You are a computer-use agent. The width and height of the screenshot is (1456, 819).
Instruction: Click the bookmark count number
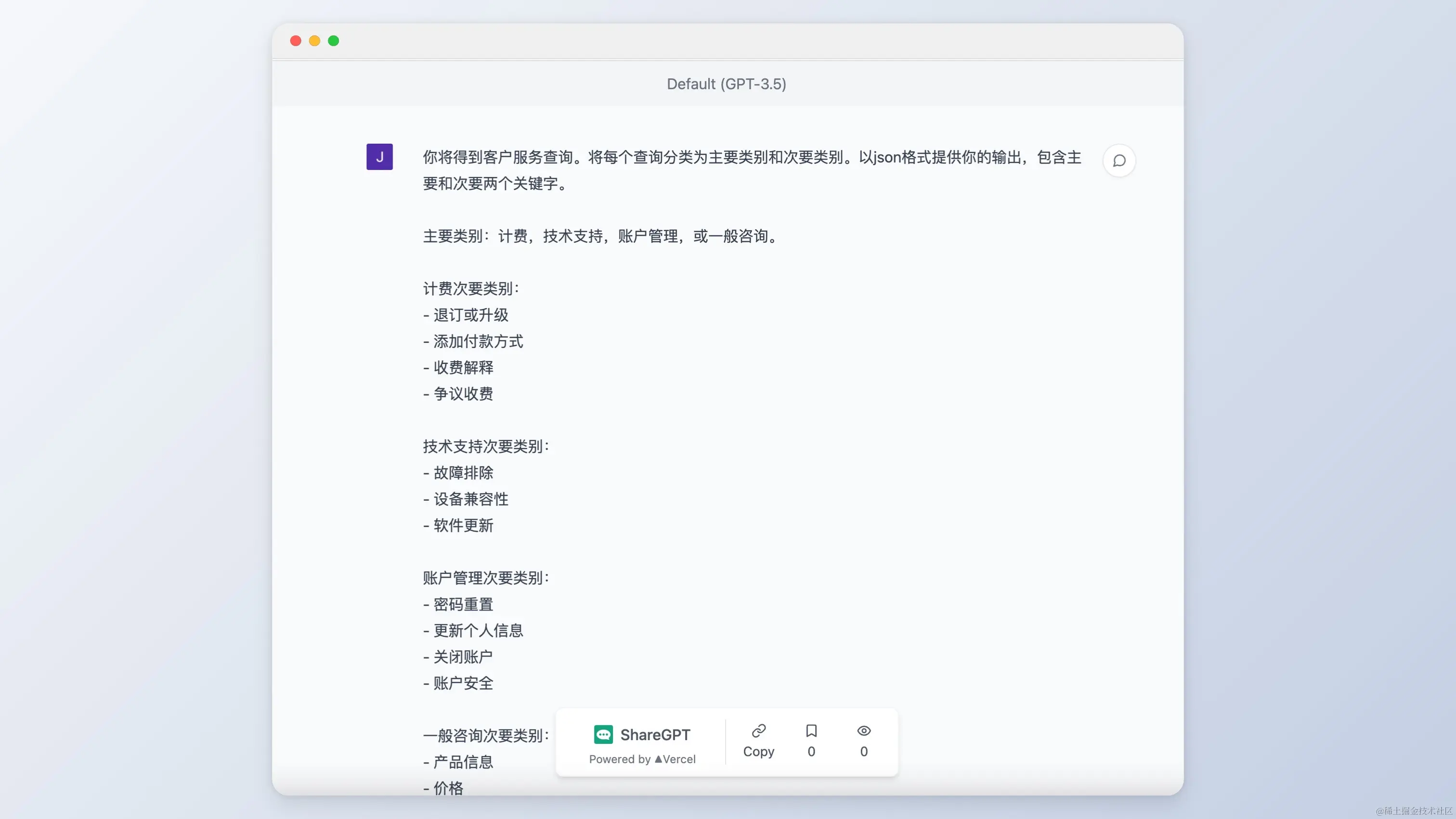tap(811, 751)
